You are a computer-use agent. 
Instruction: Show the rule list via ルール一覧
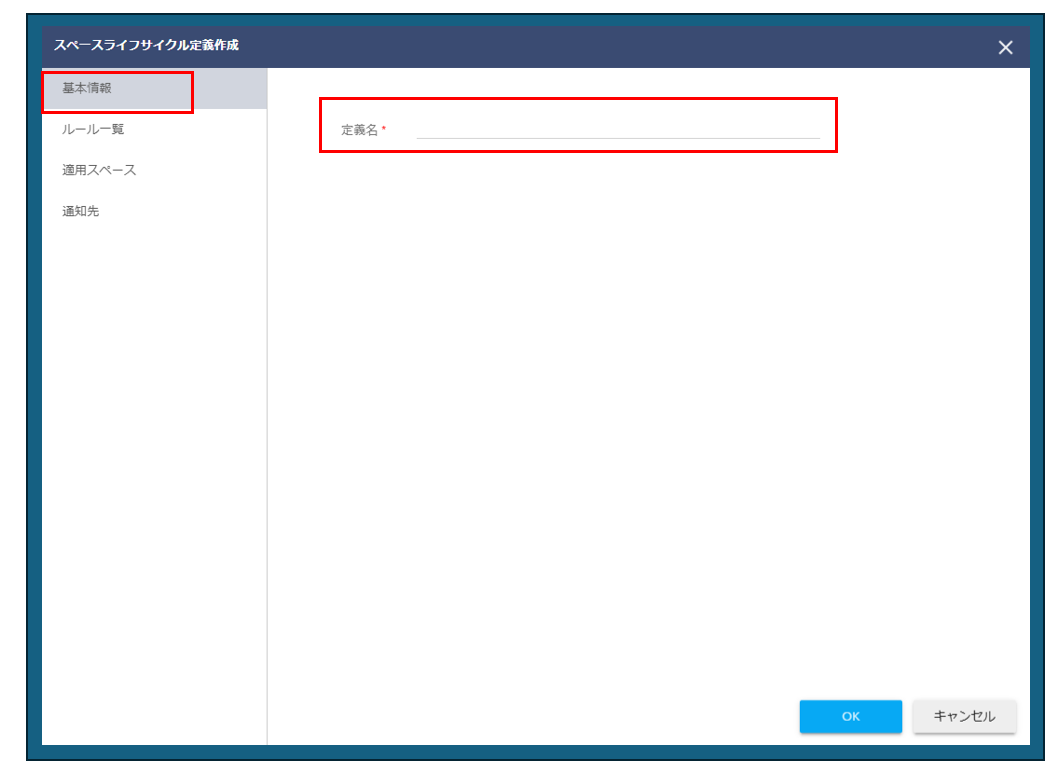pos(93,129)
